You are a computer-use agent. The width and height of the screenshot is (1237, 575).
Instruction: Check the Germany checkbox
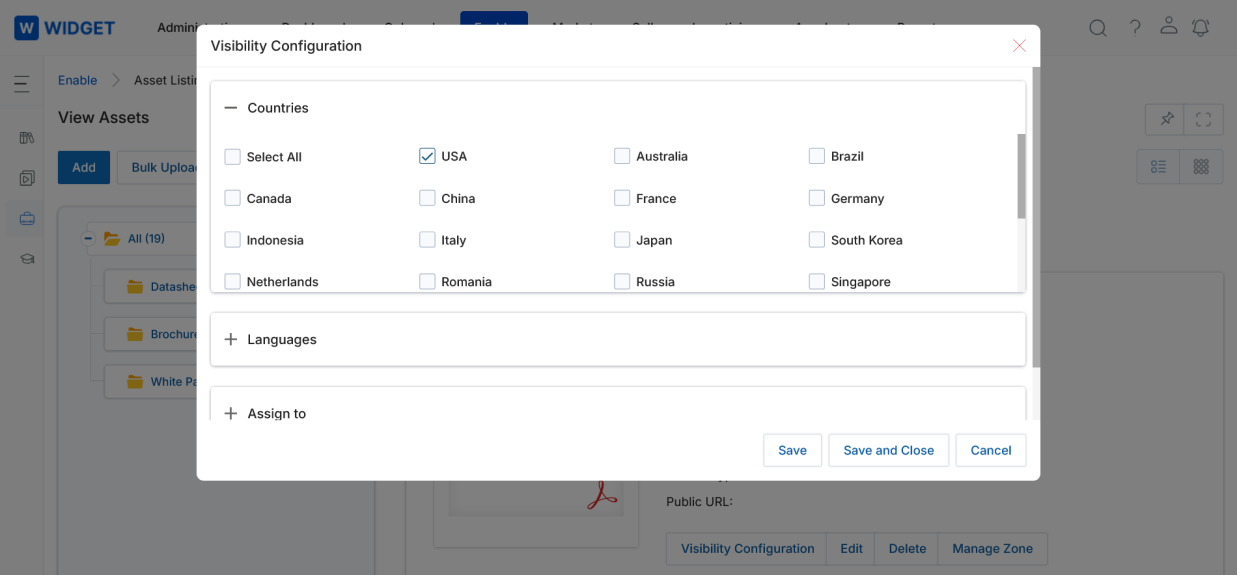click(x=817, y=198)
